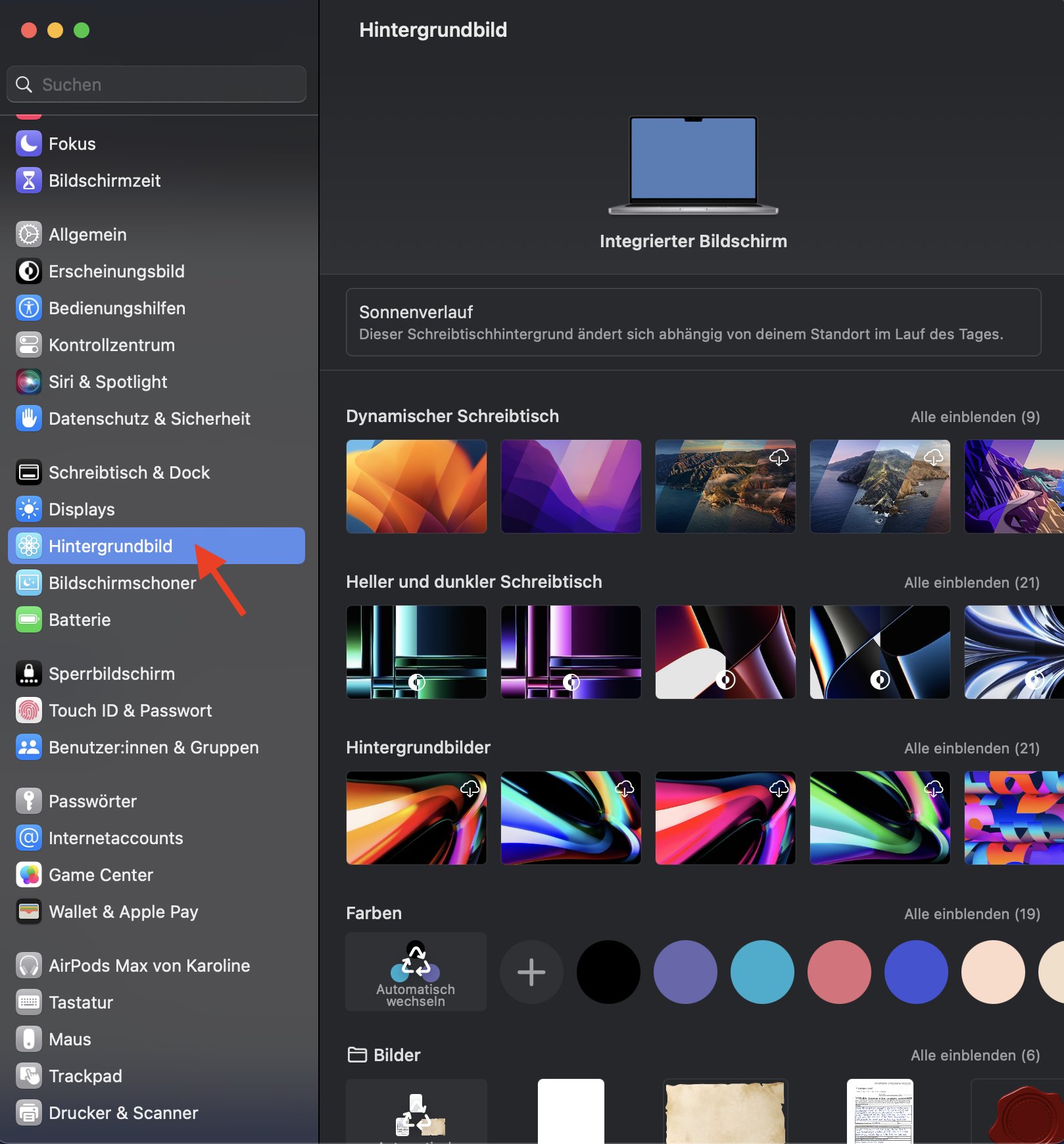This screenshot has width=1064, height=1144.
Task: Expand all Farben color options
Action: coord(971,914)
